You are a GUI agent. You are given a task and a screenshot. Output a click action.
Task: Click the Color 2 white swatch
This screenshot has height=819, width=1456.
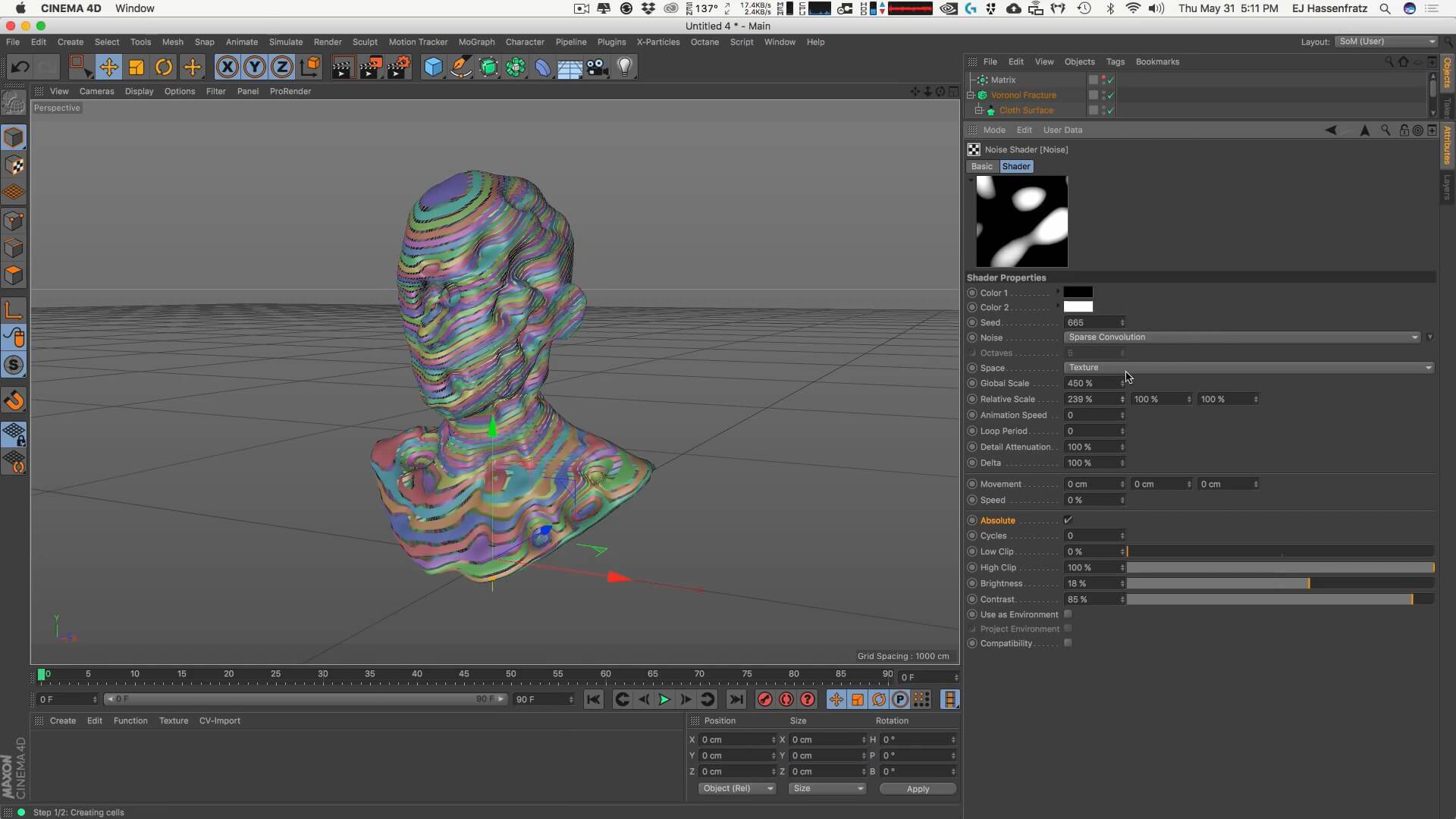[x=1078, y=307]
